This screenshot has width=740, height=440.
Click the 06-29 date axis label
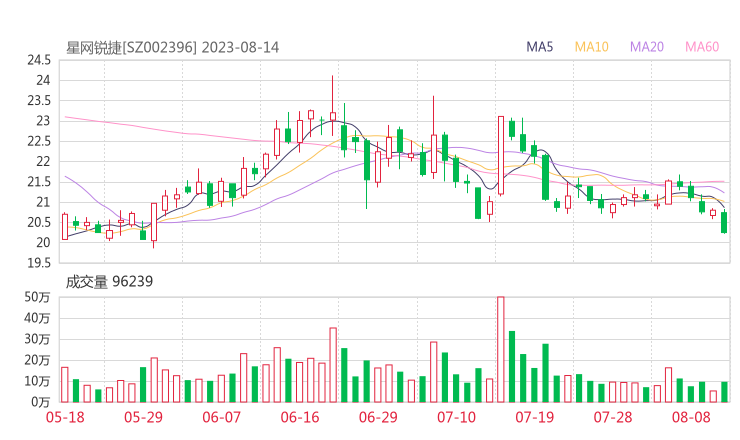tap(378, 417)
